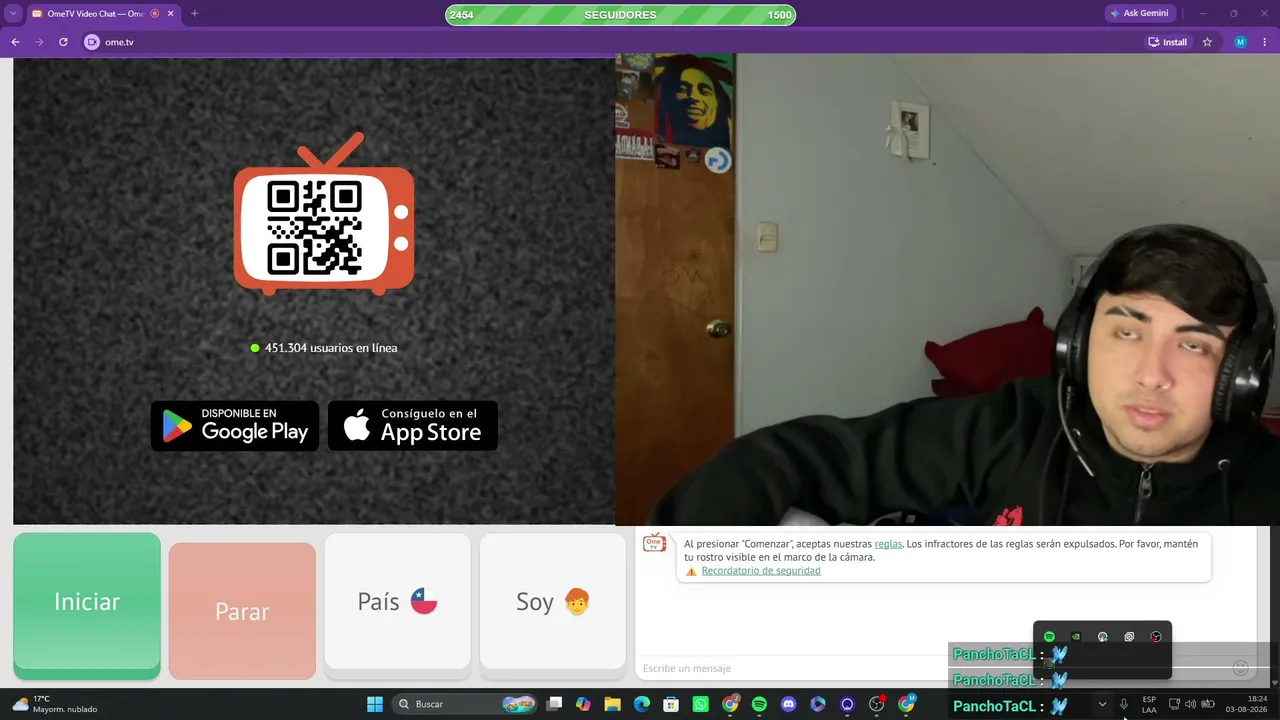Image resolution: width=1280 pixels, height=720 pixels.
Task: Open the reglas link
Action: coord(888,544)
